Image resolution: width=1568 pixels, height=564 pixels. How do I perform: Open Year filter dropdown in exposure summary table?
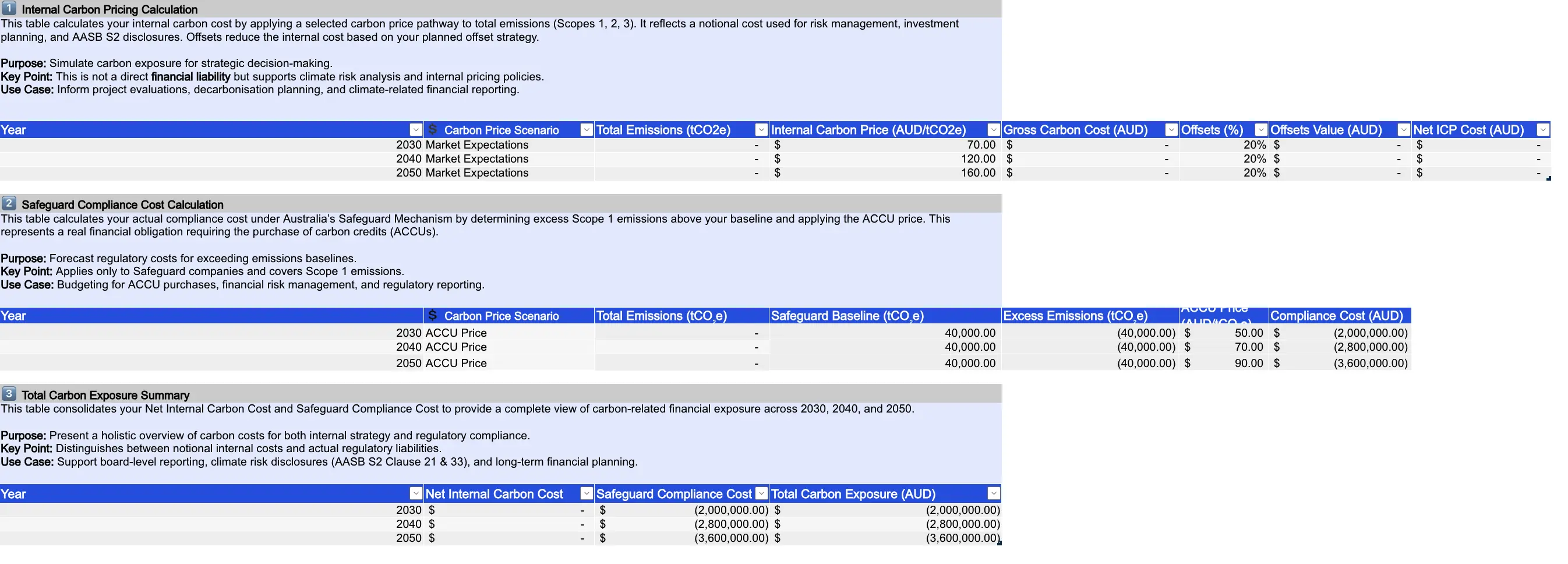416,493
